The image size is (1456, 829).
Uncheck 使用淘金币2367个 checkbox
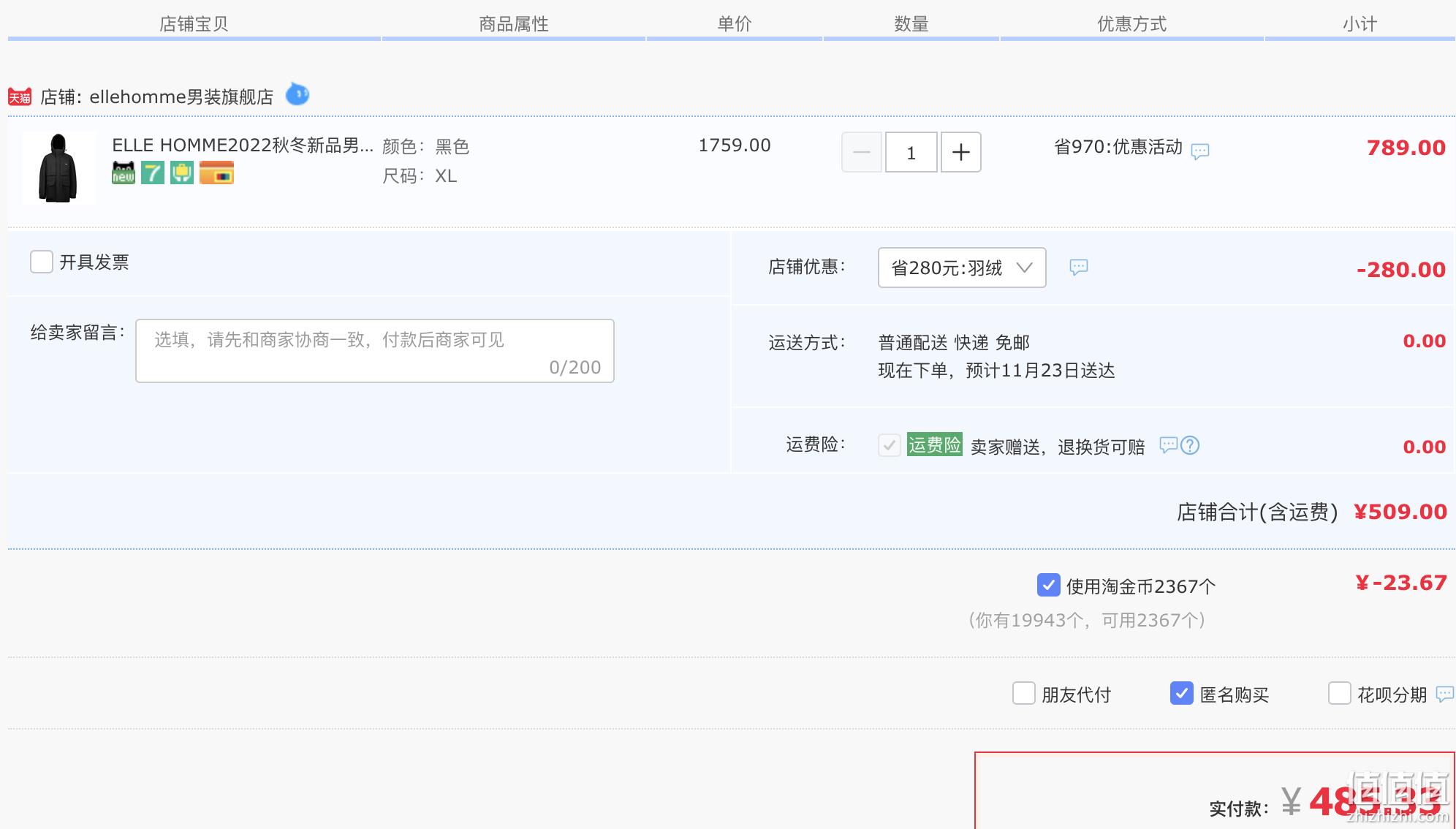pos(1048,585)
